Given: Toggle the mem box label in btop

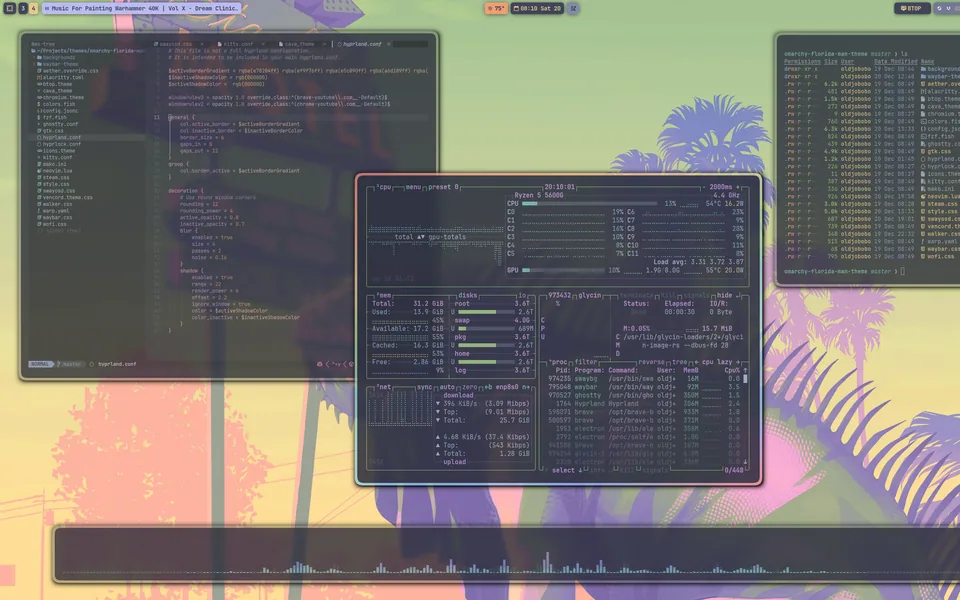Looking at the screenshot, I should 384,296.
